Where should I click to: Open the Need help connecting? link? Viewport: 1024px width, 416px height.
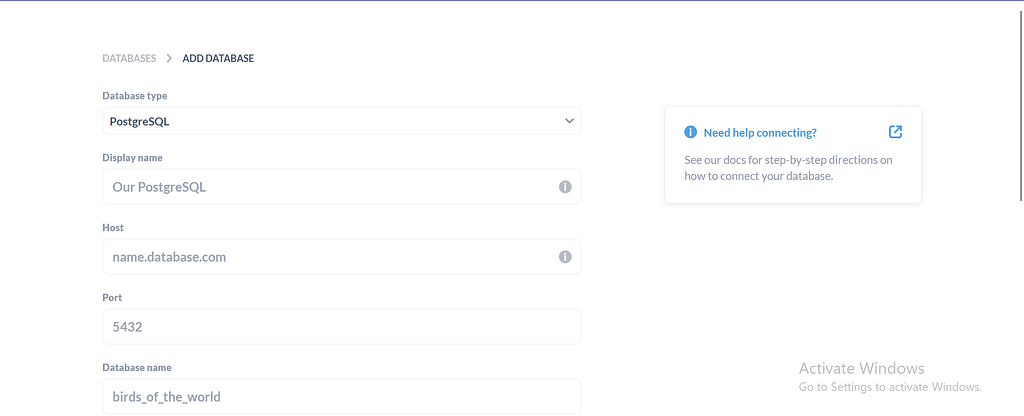[760, 133]
